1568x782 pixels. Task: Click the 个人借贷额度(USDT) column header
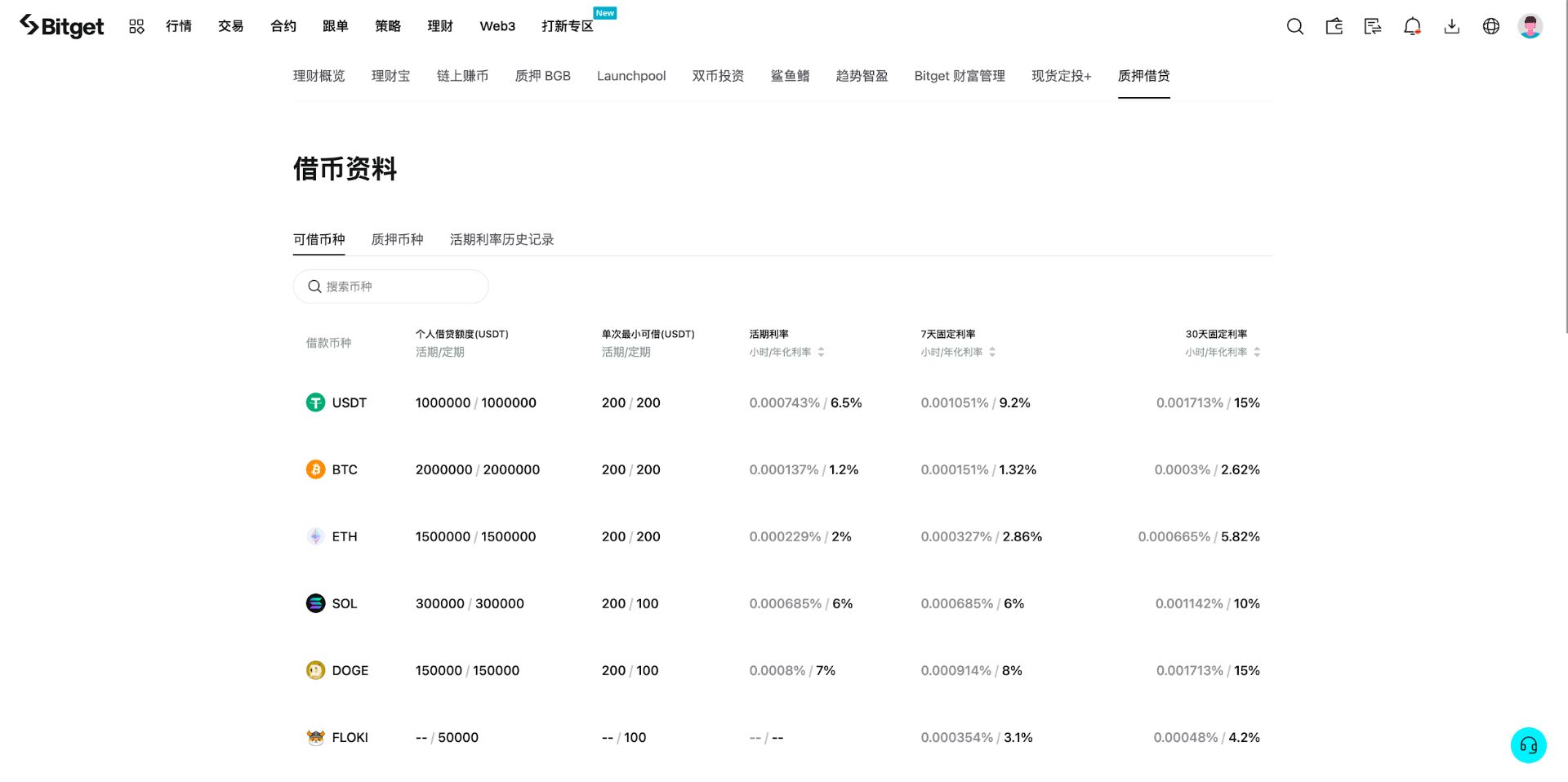(x=462, y=334)
